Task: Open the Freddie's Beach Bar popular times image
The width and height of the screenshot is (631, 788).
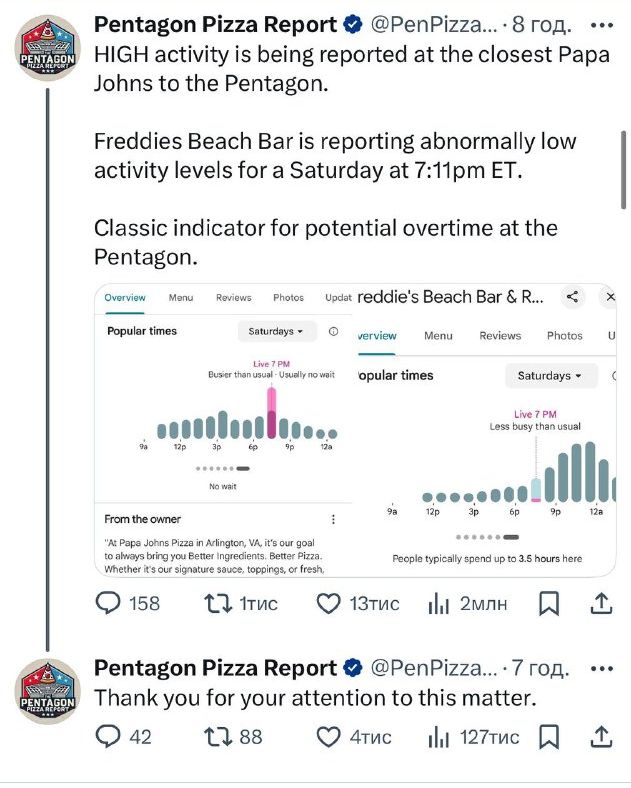Action: point(484,431)
